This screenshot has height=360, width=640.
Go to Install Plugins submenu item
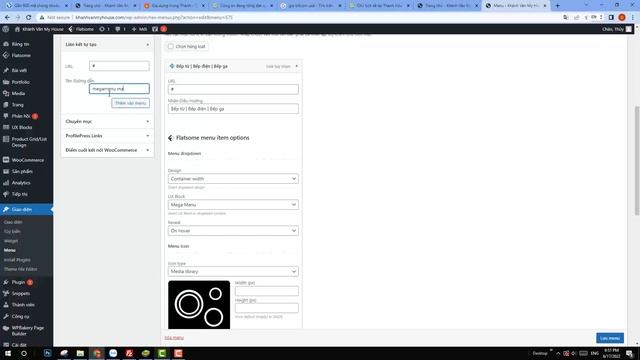[17, 260]
